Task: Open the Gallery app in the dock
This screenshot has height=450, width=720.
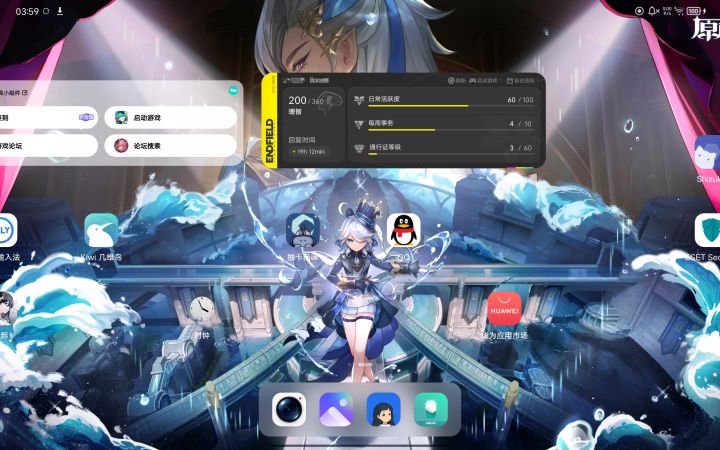Action: [336, 409]
